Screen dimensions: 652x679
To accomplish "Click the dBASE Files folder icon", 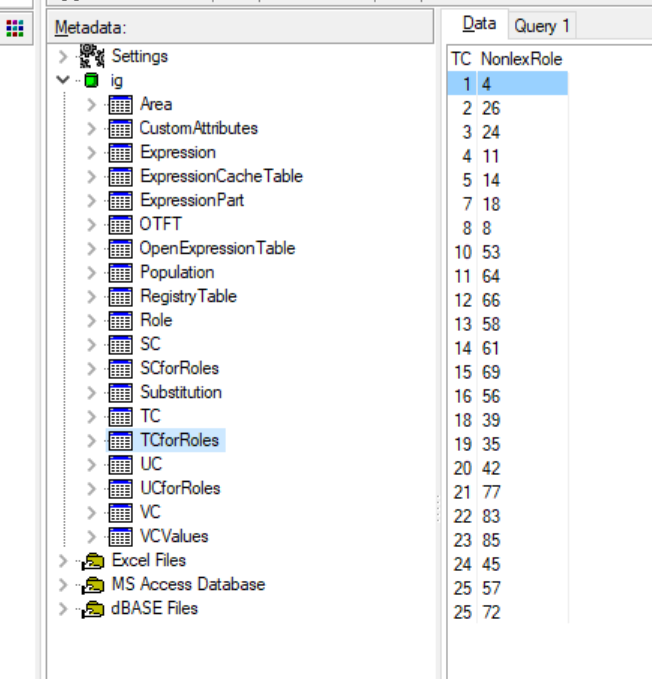I will click(94, 608).
